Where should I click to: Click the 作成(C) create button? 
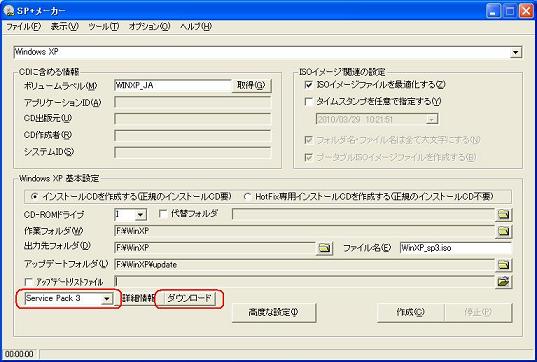(410, 312)
